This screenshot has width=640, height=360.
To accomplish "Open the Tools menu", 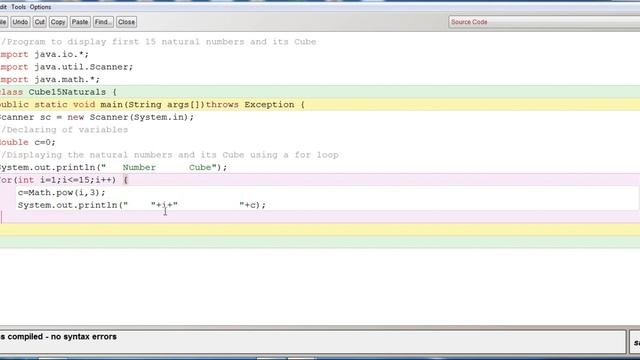I will (18, 7).
